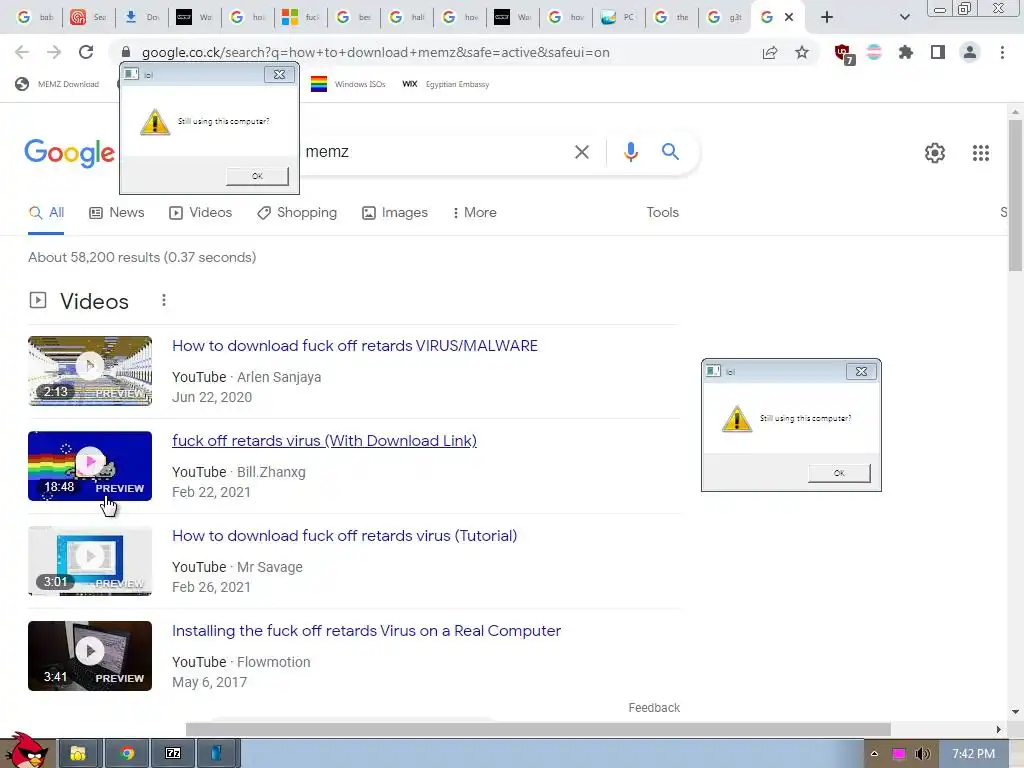Click the Feedback link
The width and height of the screenshot is (1024, 768).
tap(654, 708)
